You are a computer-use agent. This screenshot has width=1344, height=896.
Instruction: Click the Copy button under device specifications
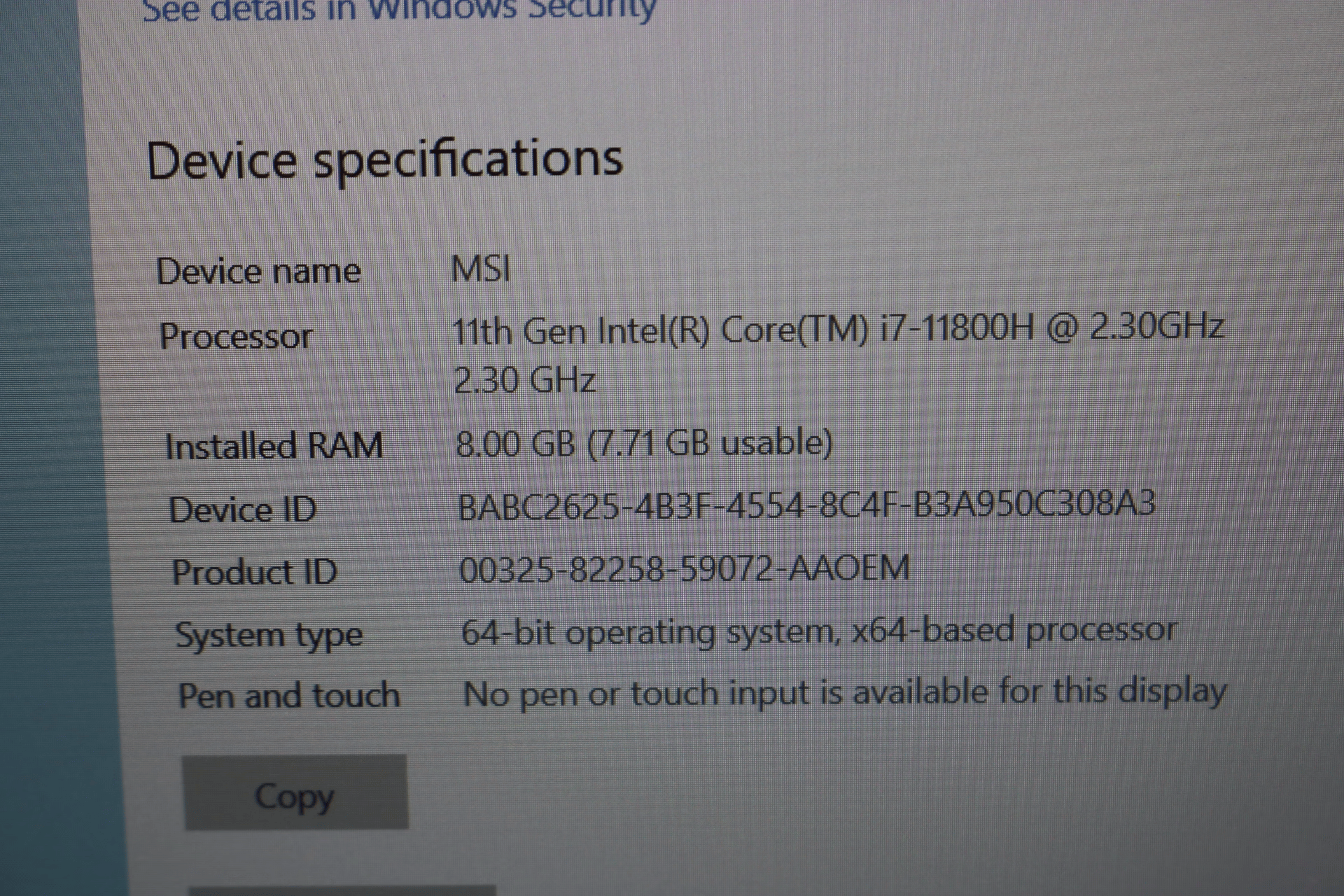click(295, 792)
